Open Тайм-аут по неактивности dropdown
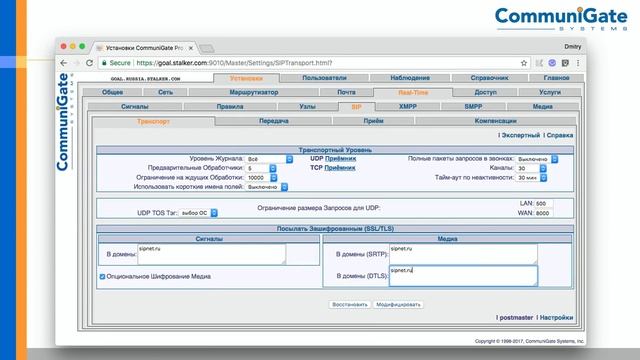The height and width of the screenshot is (360, 640). [531, 178]
